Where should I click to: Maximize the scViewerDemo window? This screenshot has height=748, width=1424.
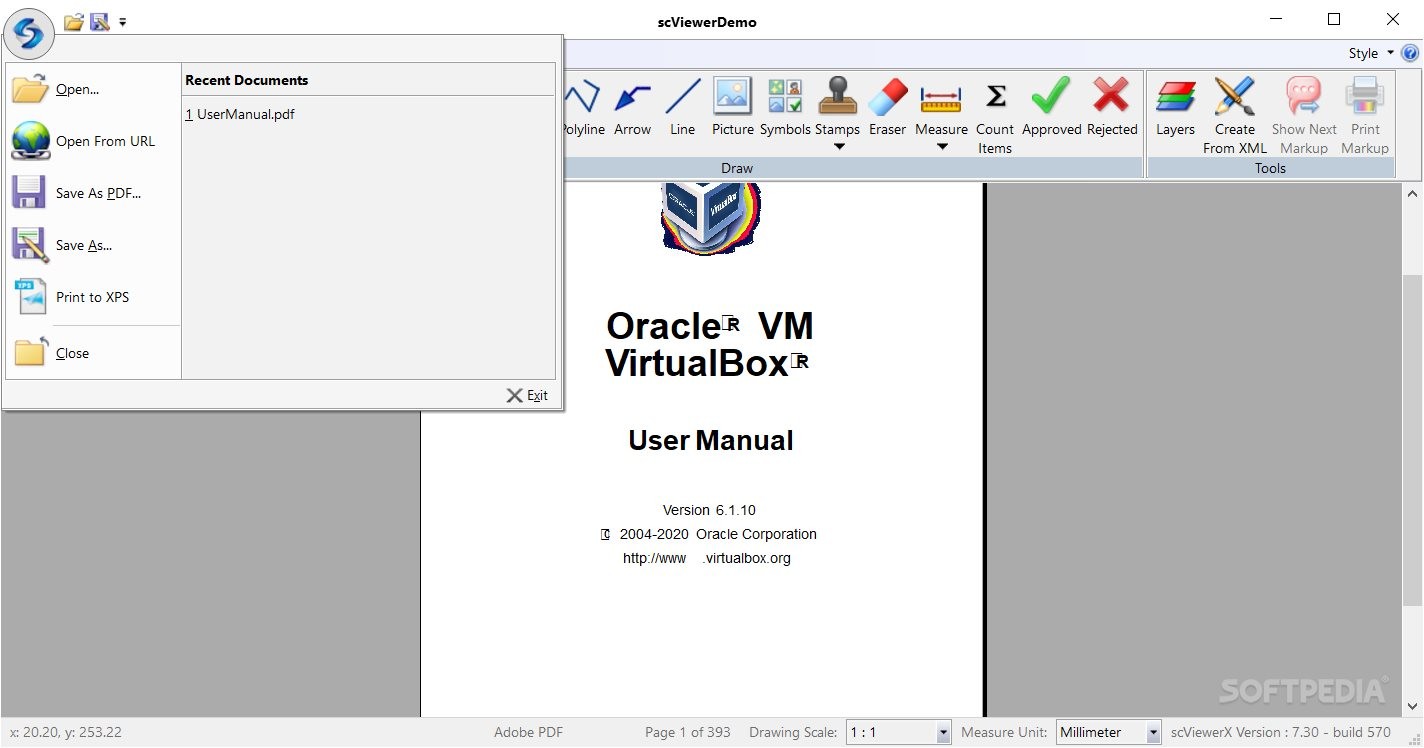point(1334,19)
